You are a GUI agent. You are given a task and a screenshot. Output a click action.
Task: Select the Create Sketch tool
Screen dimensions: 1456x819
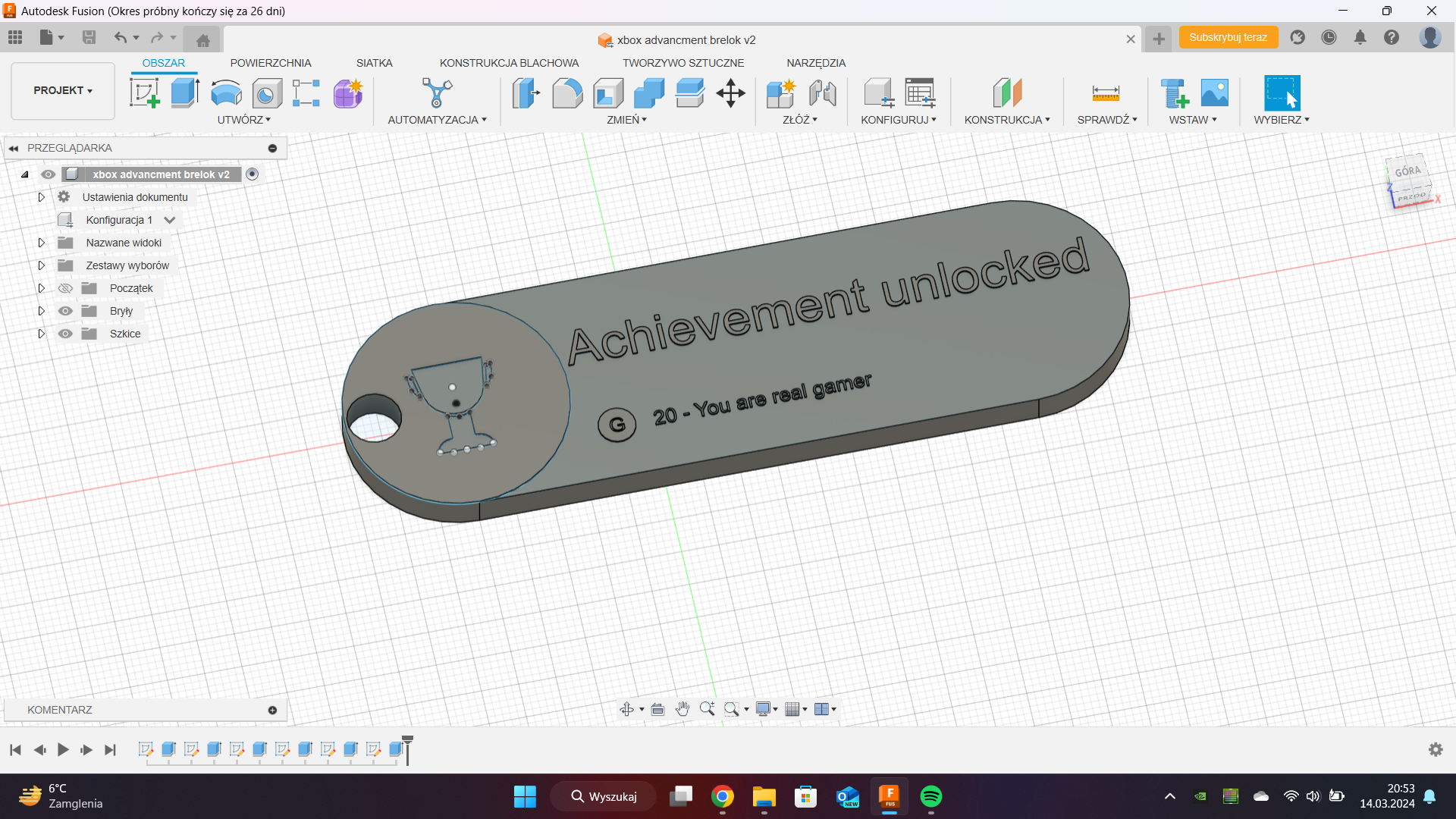click(144, 93)
